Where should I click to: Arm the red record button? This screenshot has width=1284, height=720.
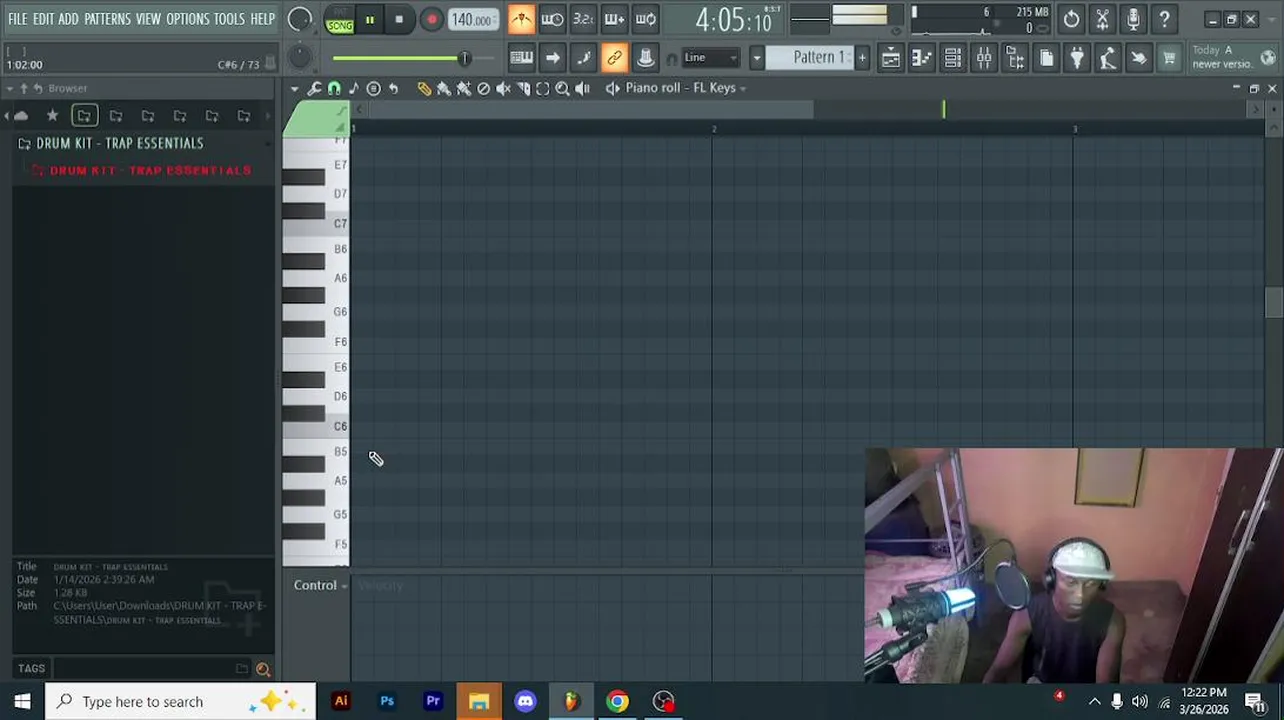(x=431, y=20)
